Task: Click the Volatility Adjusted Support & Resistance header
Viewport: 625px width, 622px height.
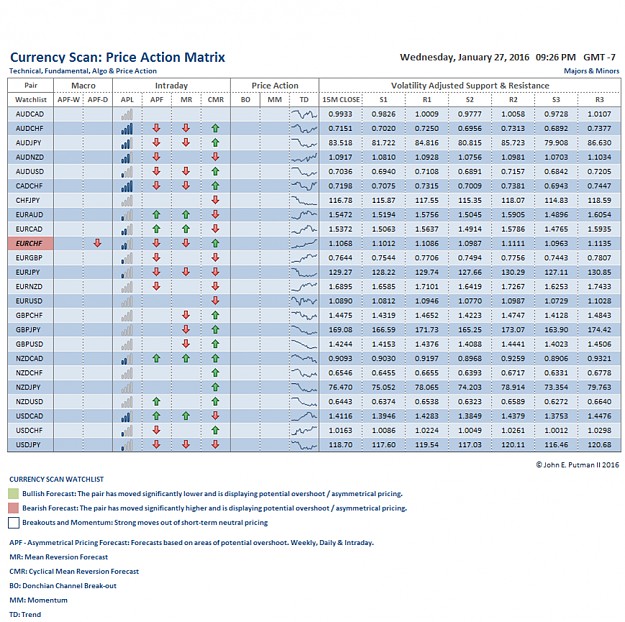Action: point(470,85)
